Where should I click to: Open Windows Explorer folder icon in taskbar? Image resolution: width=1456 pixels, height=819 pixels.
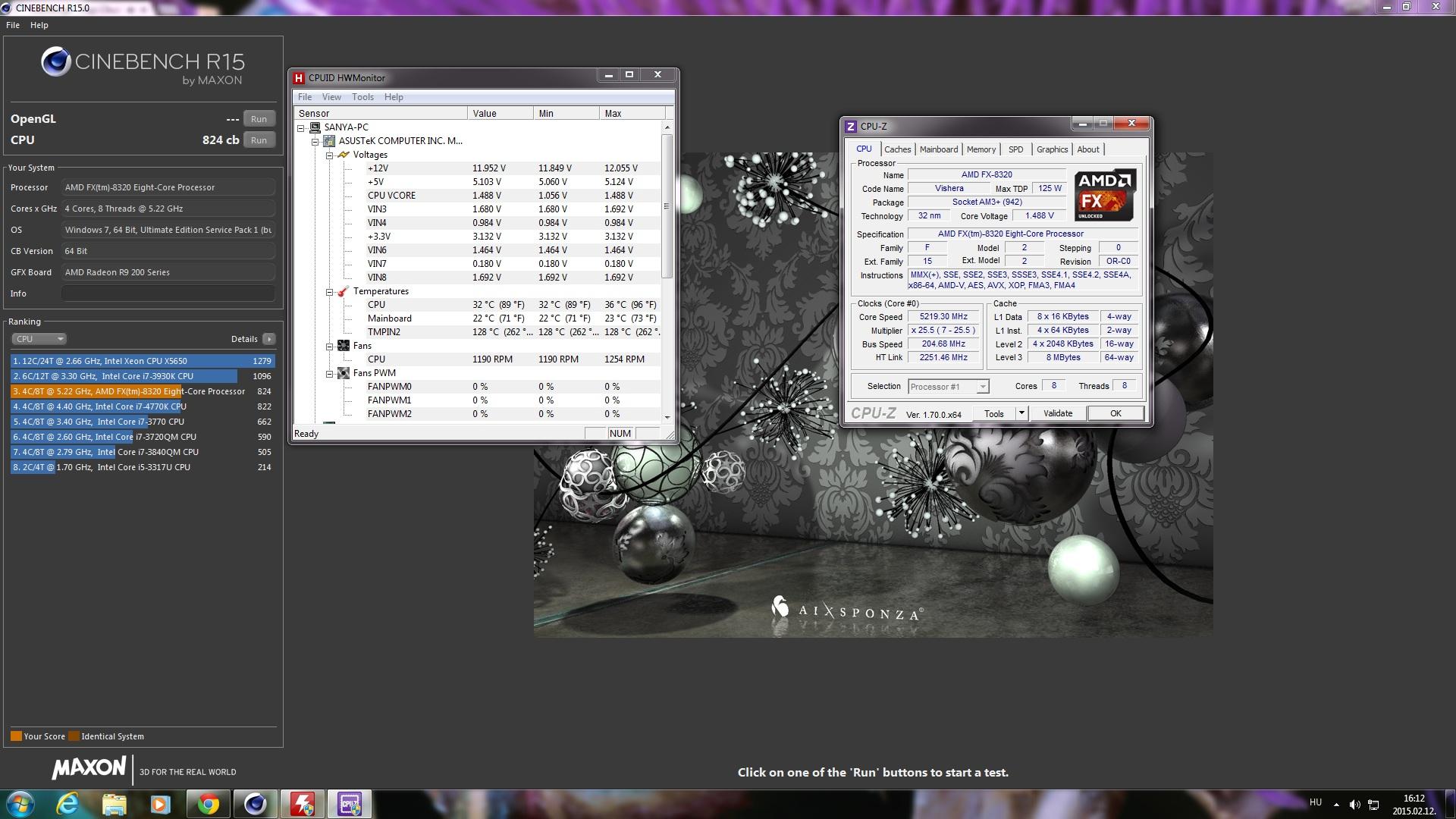(x=114, y=804)
